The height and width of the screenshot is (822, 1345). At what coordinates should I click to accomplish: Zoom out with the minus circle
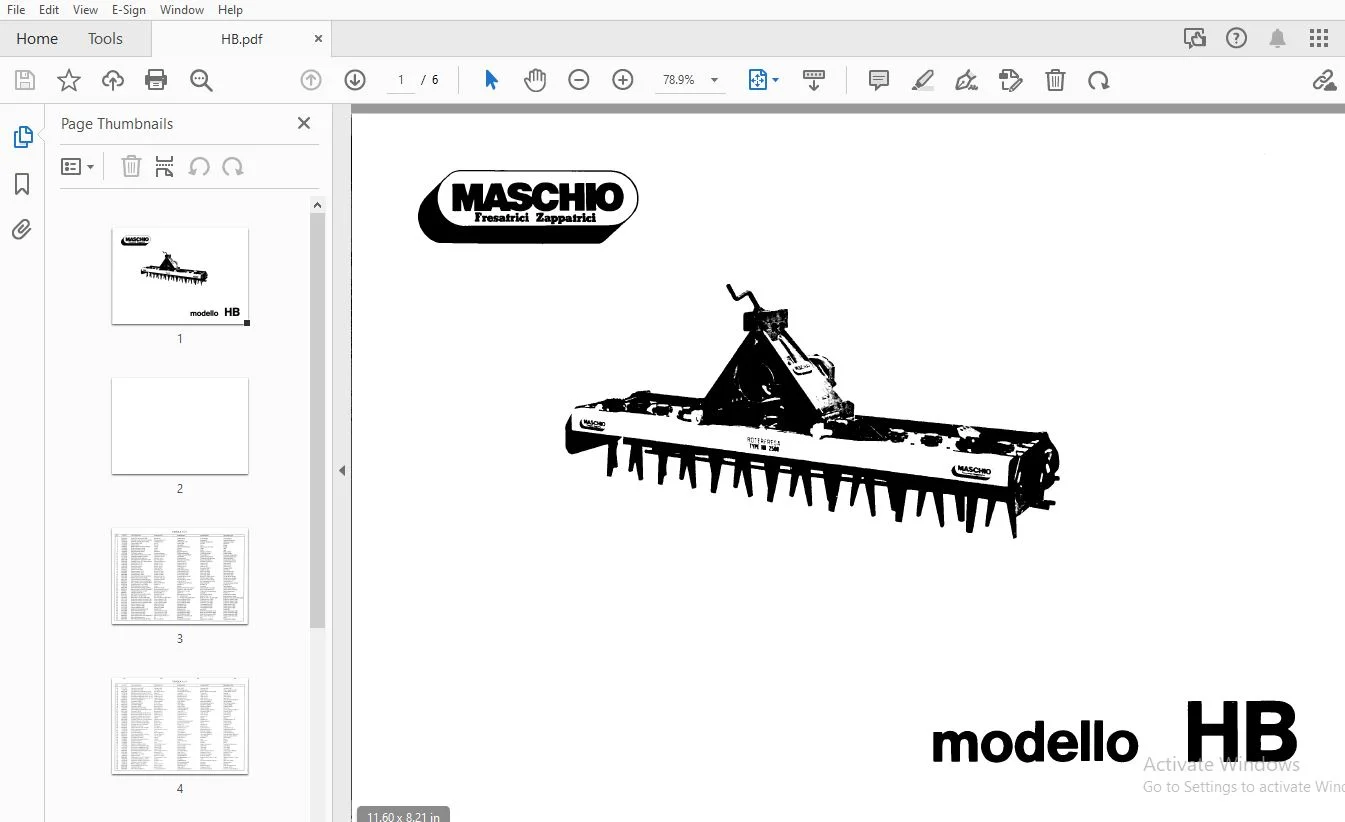[579, 80]
